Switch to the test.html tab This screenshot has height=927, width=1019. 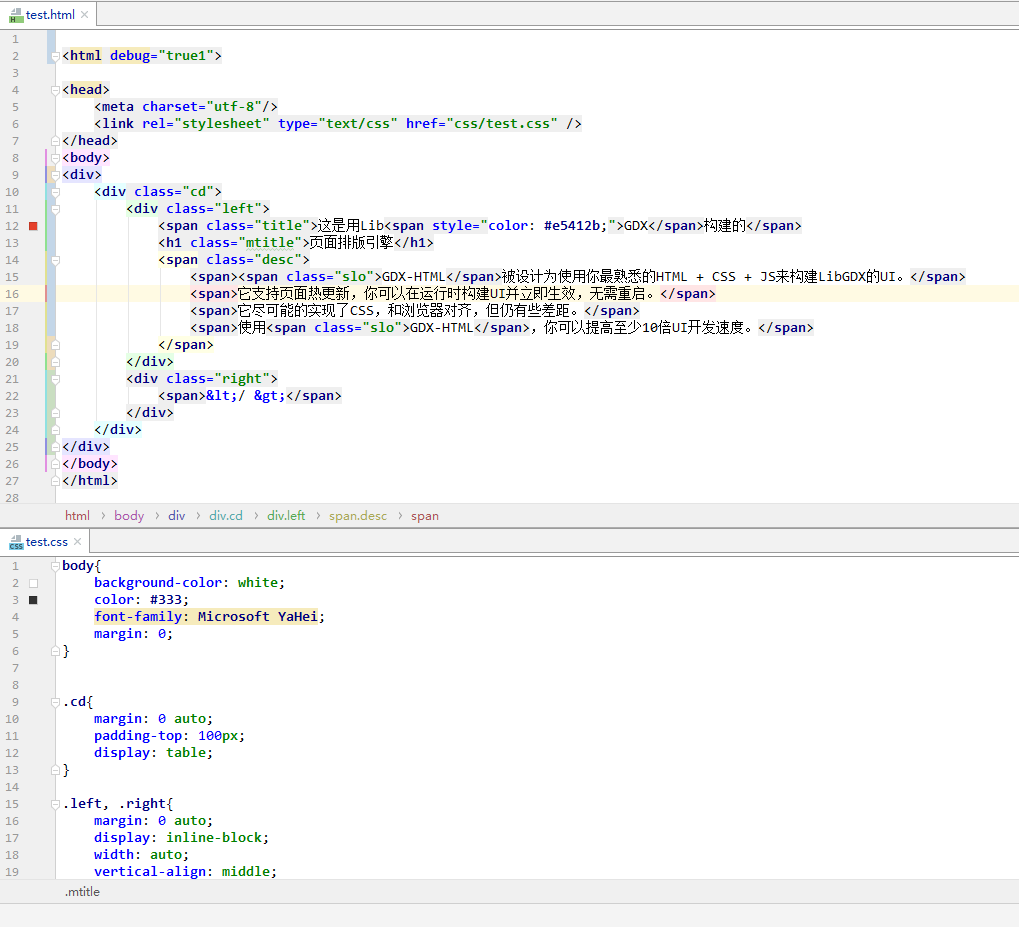click(50, 15)
